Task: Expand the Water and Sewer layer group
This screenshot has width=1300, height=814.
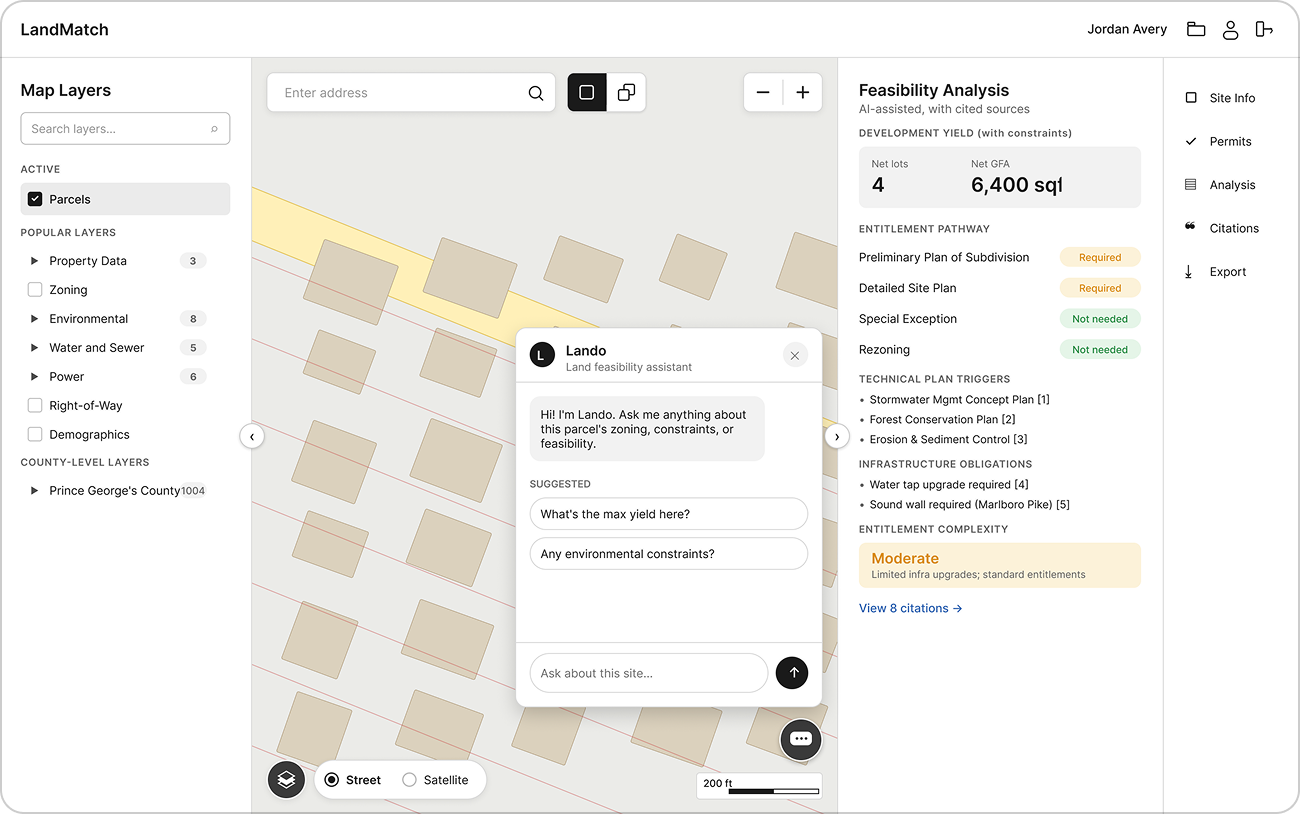Action: [x=35, y=348]
